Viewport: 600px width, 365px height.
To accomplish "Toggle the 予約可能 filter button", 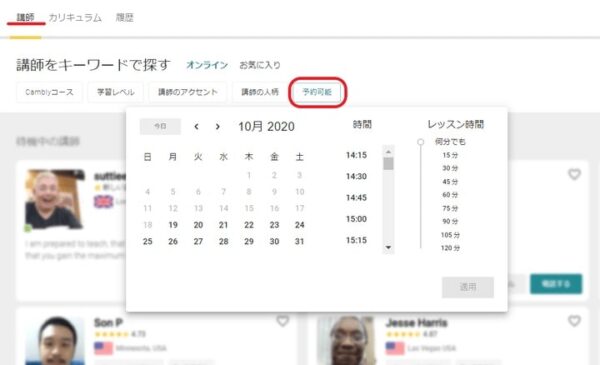I will pyautogui.click(x=317, y=92).
